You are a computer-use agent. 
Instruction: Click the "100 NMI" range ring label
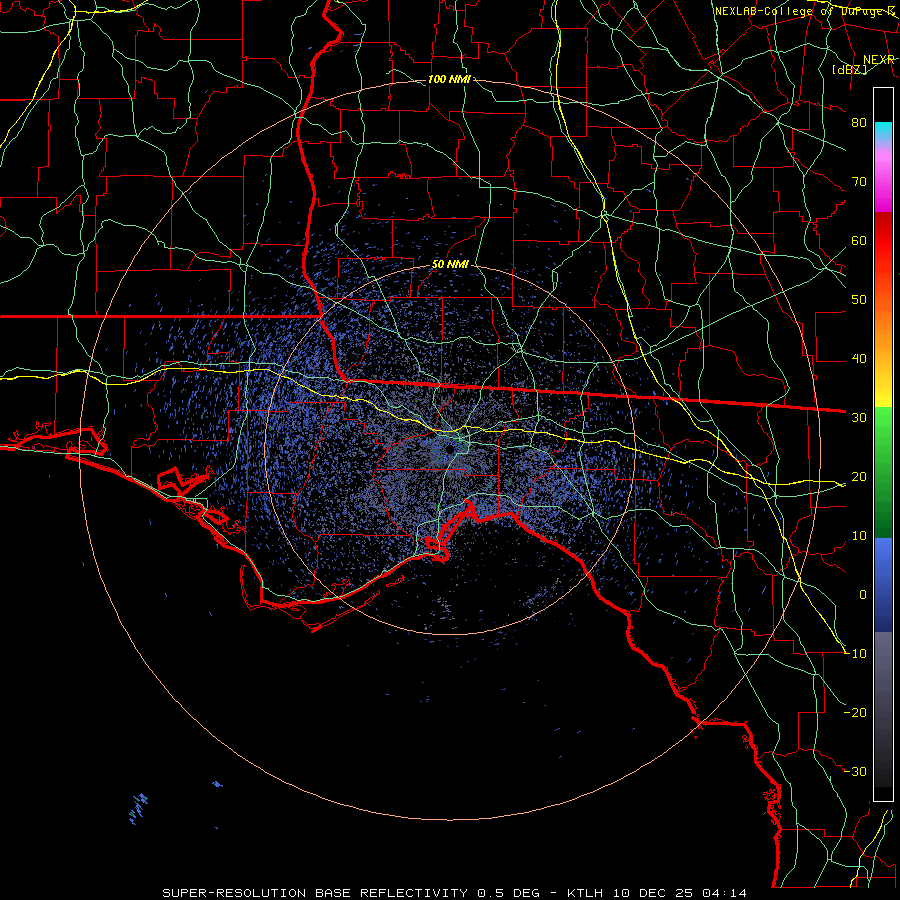click(449, 79)
